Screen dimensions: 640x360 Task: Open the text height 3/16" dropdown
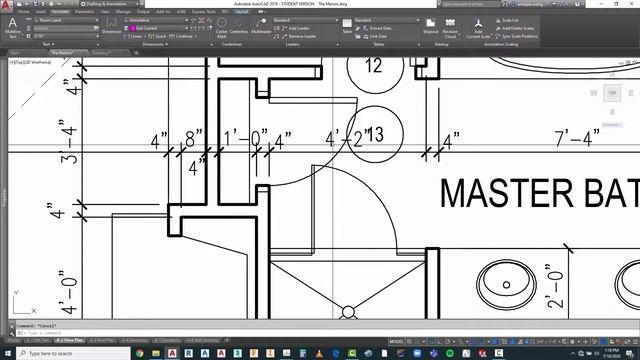(x=67, y=36)
